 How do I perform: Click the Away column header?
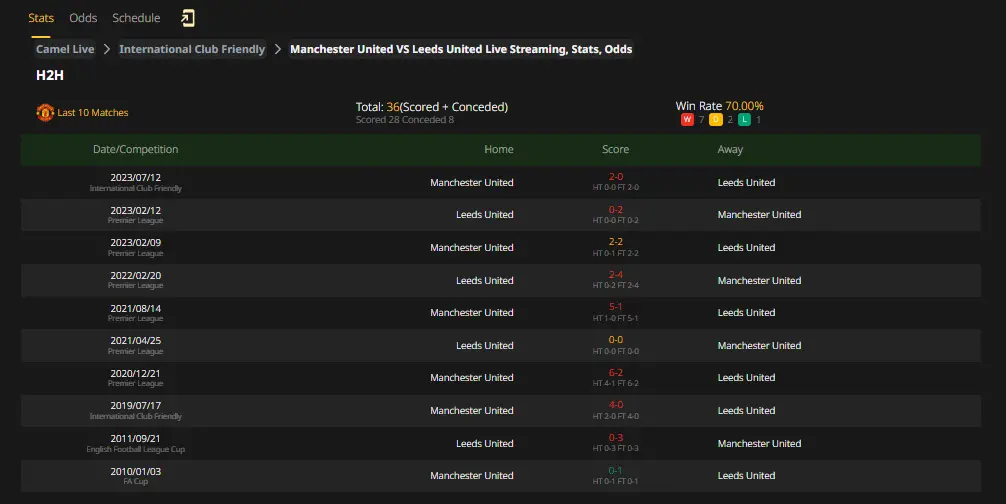(730, 149)
